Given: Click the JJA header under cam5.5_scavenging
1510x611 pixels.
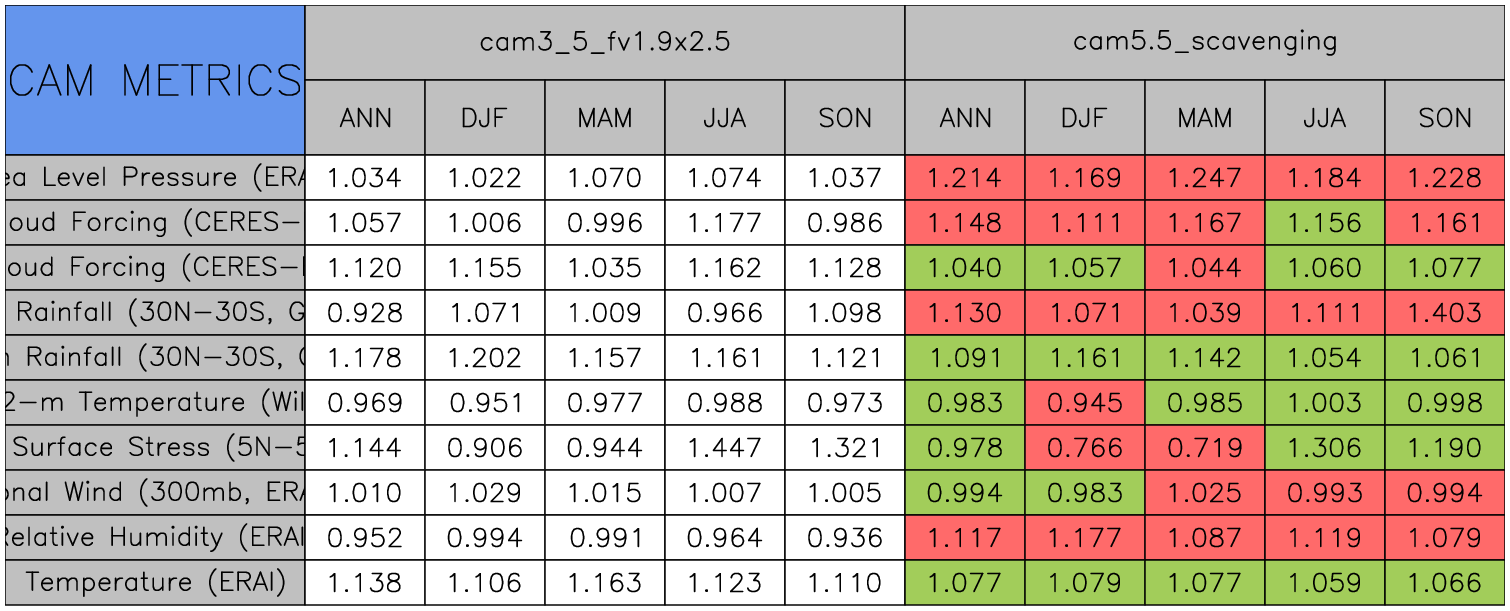Looking at the screenshot, I should 1324,118.
